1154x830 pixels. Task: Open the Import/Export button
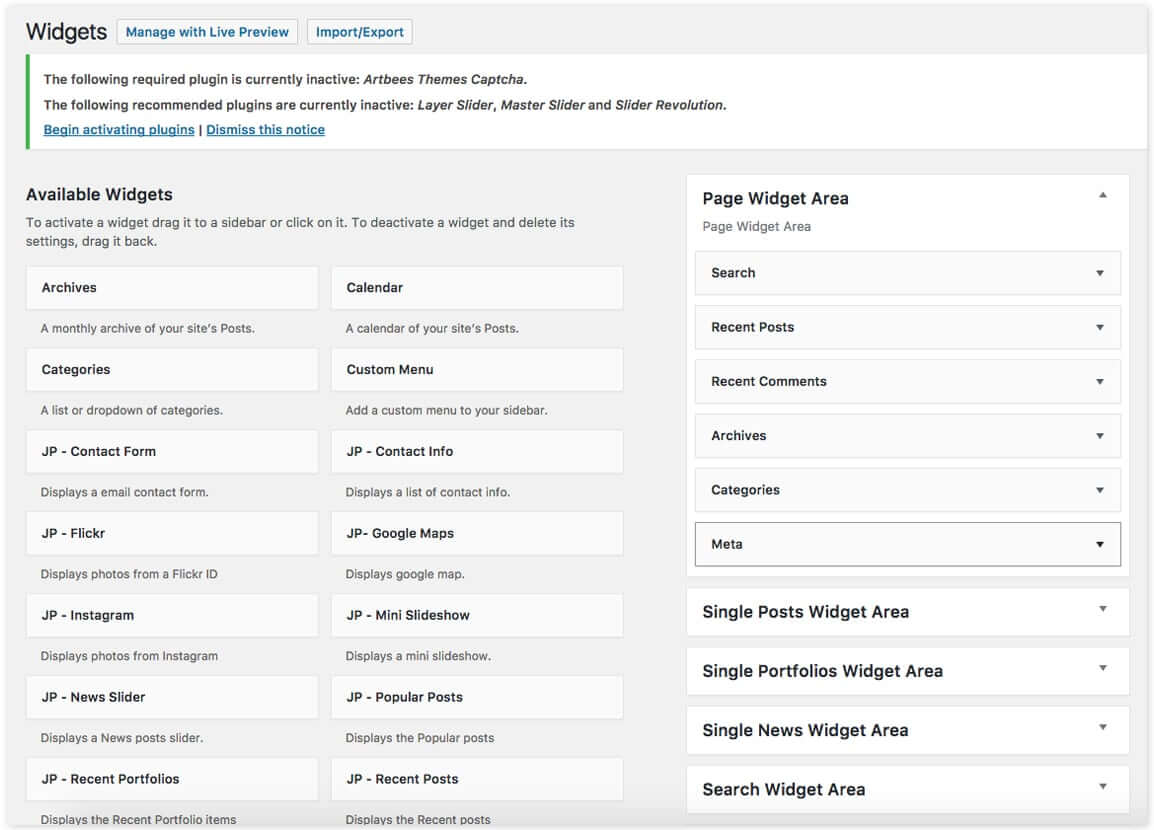point(359,31)
